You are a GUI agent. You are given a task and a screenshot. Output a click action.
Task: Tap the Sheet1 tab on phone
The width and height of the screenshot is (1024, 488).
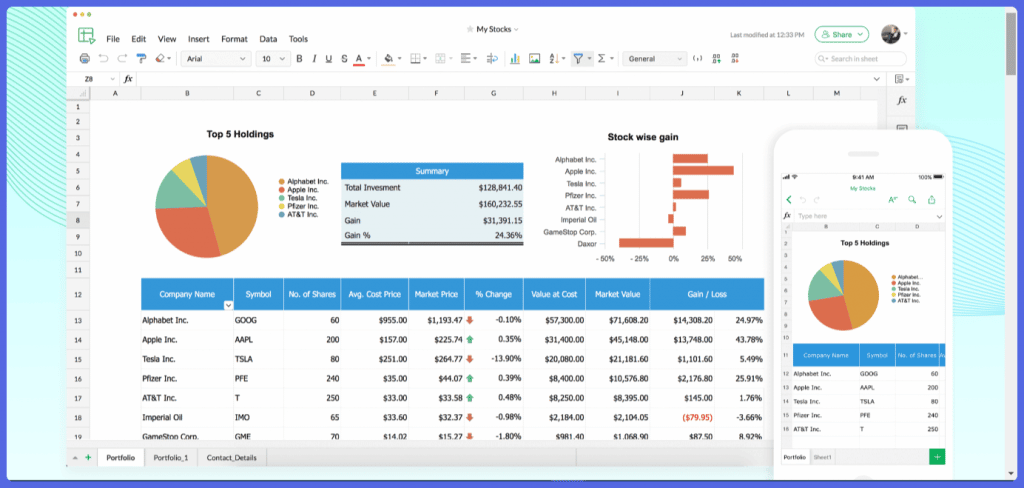pos(822,458)
